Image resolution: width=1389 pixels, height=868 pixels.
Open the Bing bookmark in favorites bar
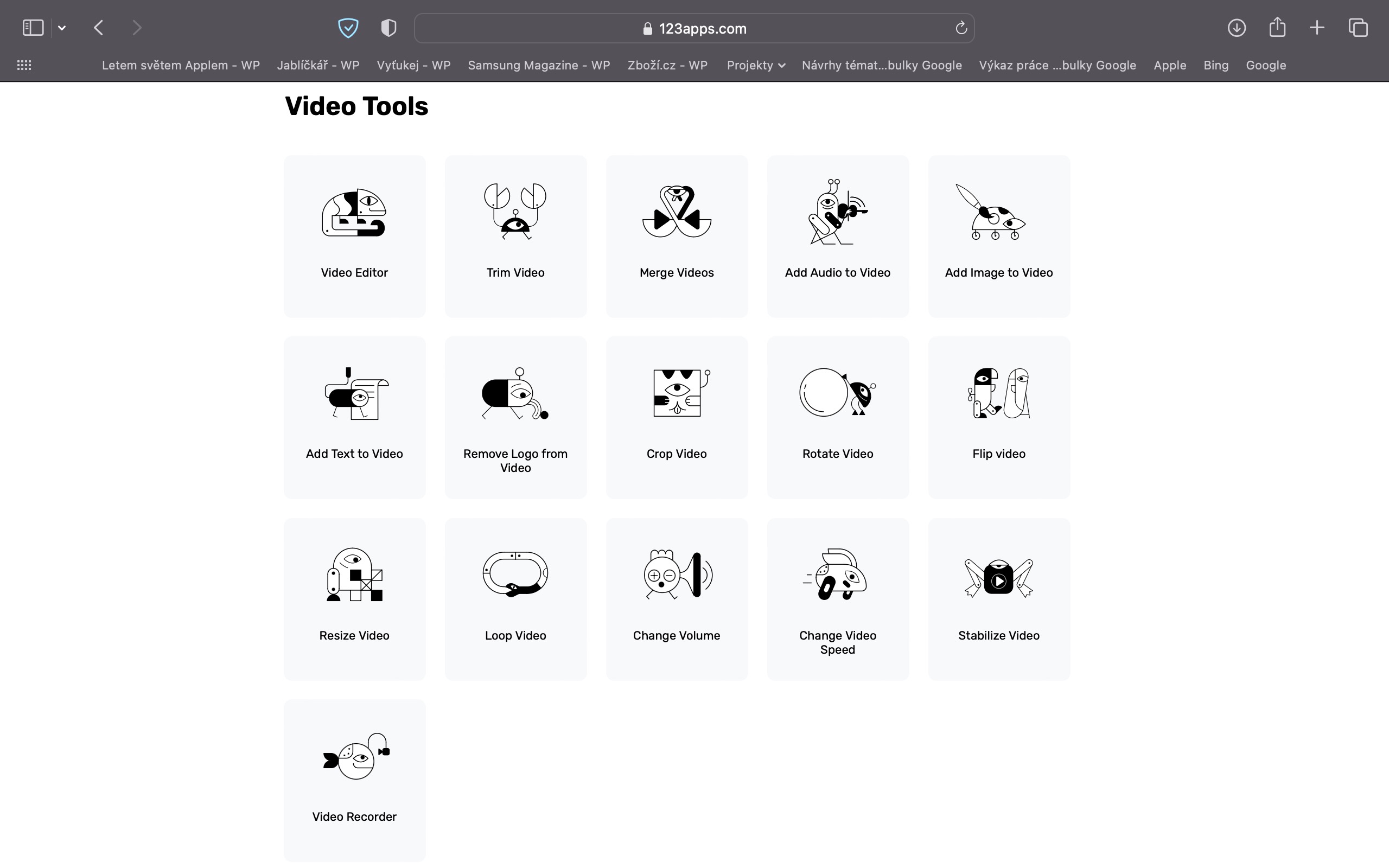pos(1216,66)
